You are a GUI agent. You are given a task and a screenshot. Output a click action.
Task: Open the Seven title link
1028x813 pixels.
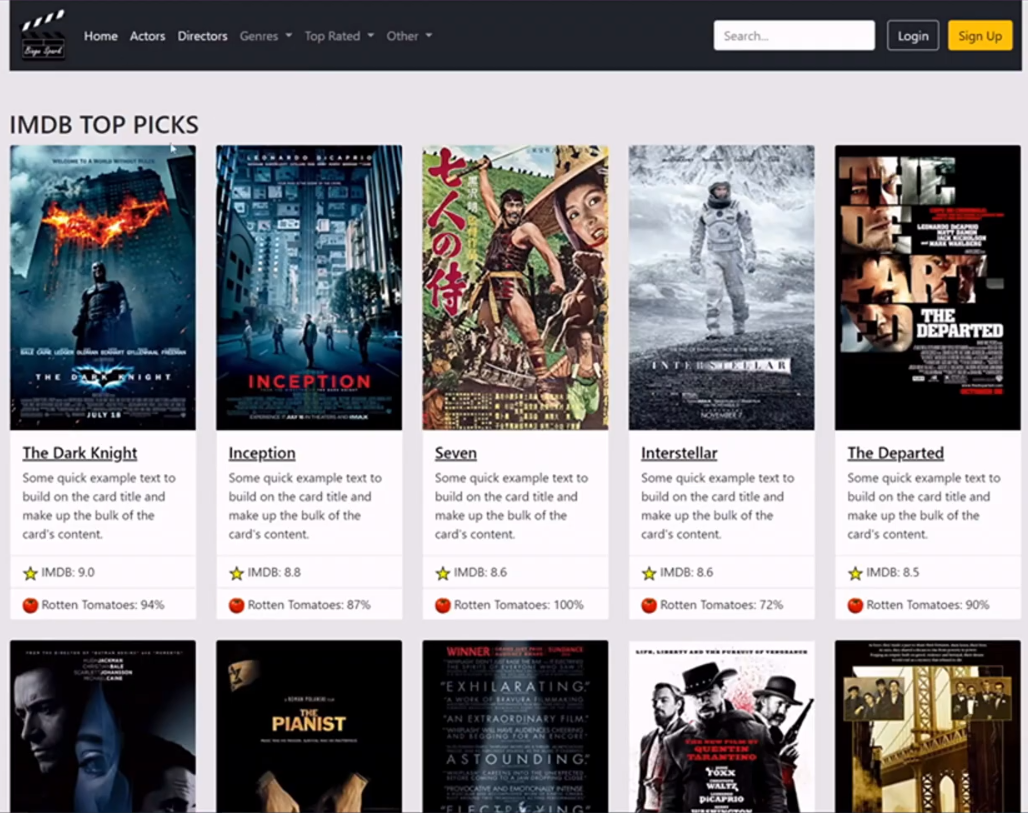(456, 453)
